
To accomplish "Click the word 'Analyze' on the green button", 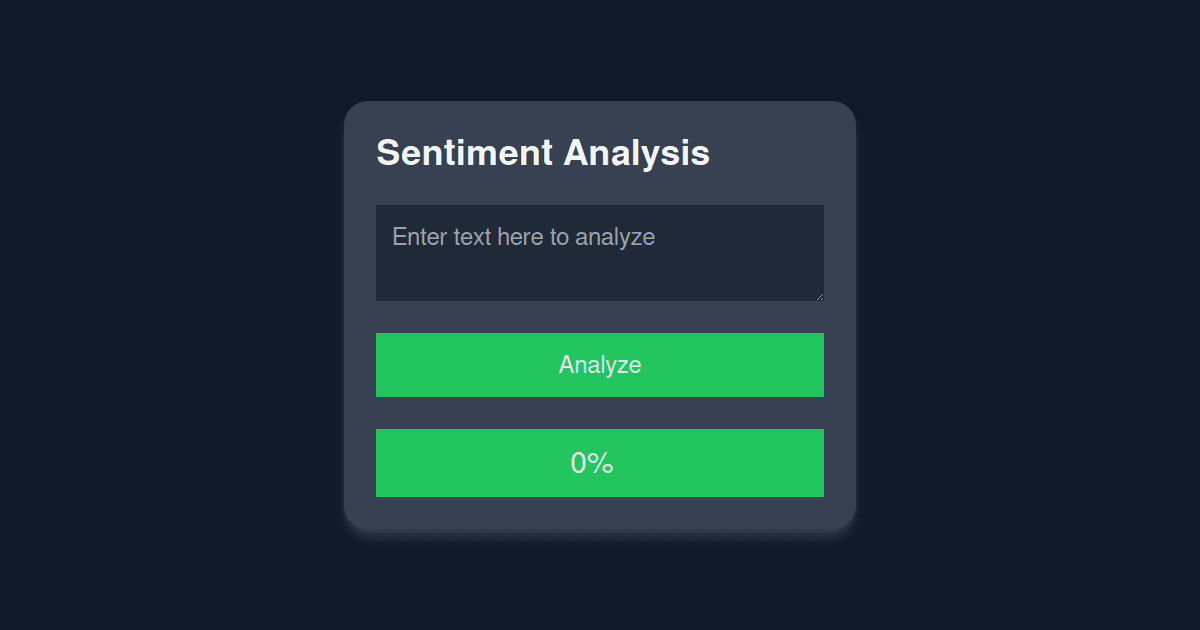I will coord(600,365).
